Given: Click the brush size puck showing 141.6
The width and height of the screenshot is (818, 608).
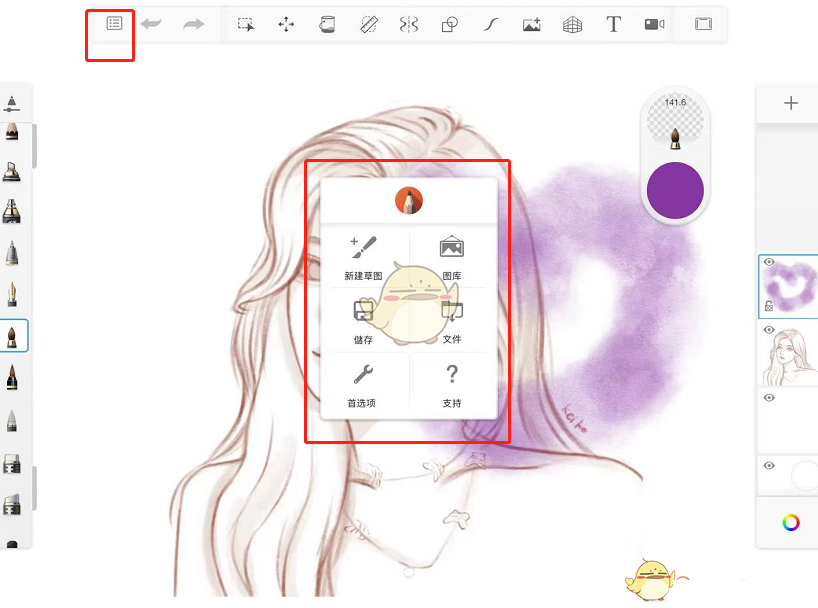Looking at the screenshot, I should click(x=675, y=121).
